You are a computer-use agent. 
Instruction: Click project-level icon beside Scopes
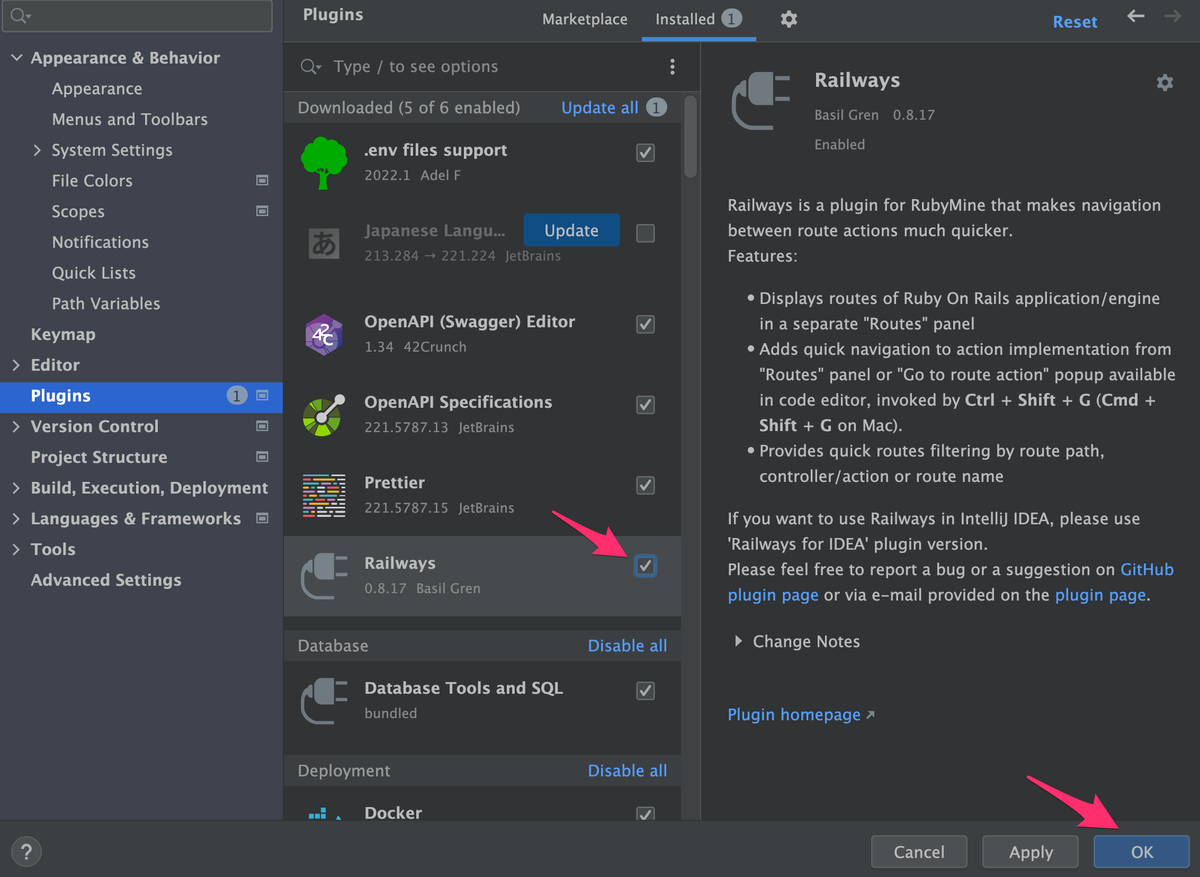pyautogui.click(x=262, y=211)
